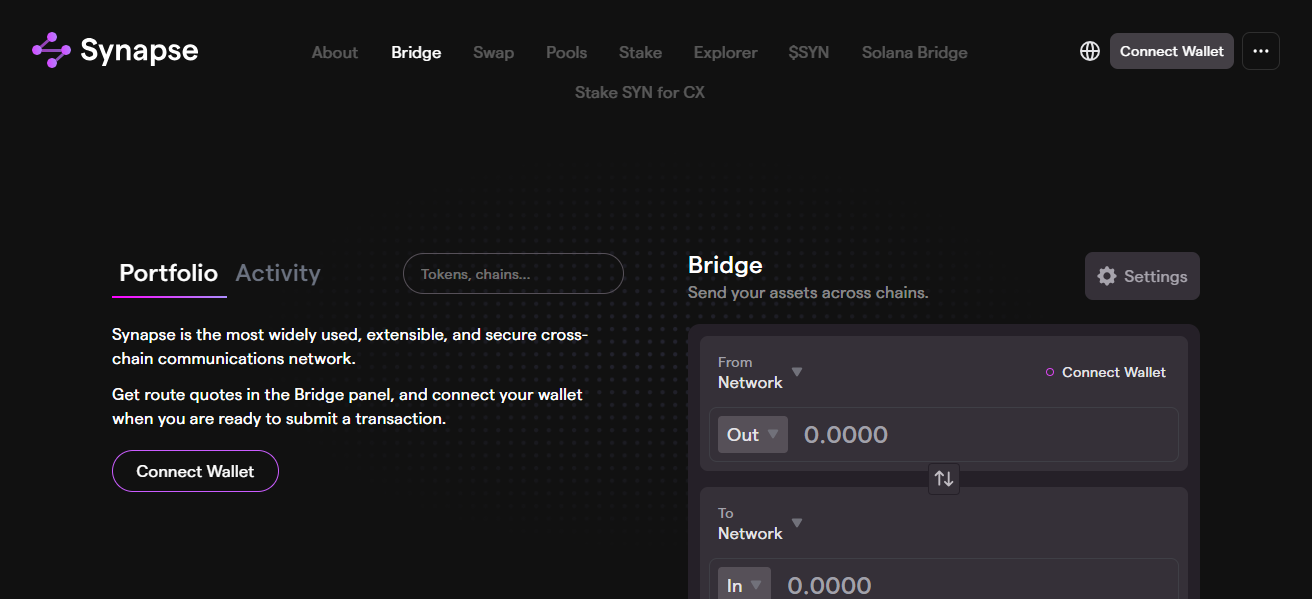Click the wallet status circle indicator
1312x599 pixels.
(x=1047, y=372)
